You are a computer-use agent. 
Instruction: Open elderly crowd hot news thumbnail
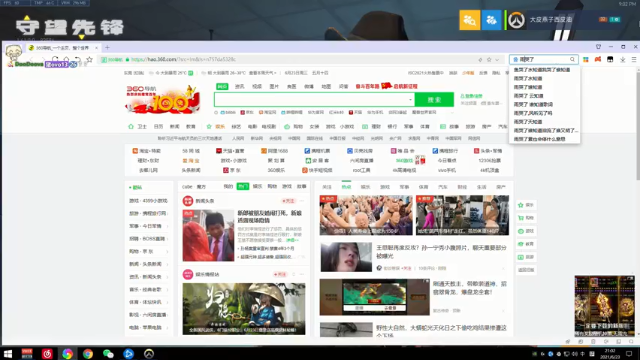366,215
